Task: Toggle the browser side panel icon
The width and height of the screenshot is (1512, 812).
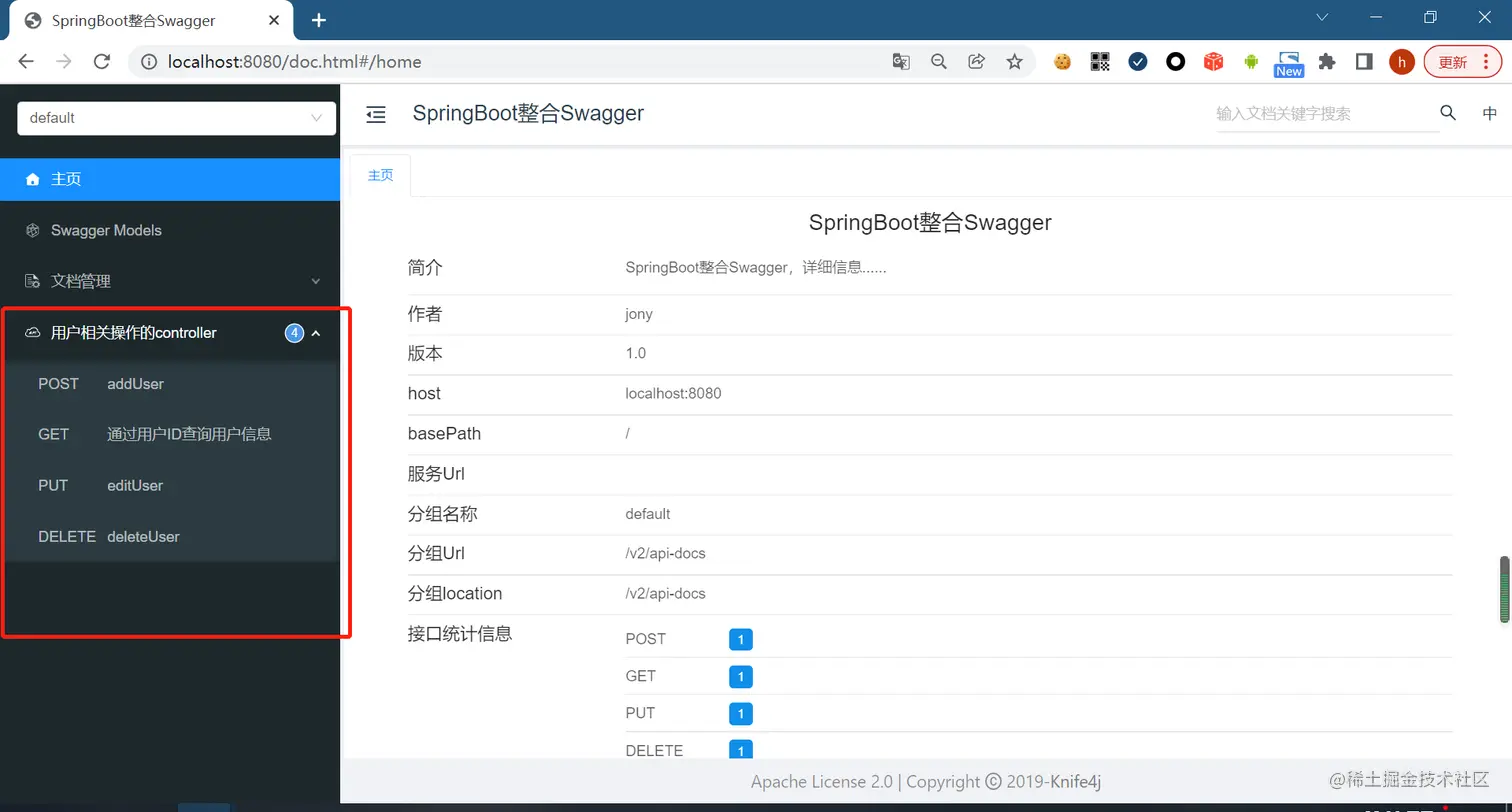Action: pos(1364,62)
